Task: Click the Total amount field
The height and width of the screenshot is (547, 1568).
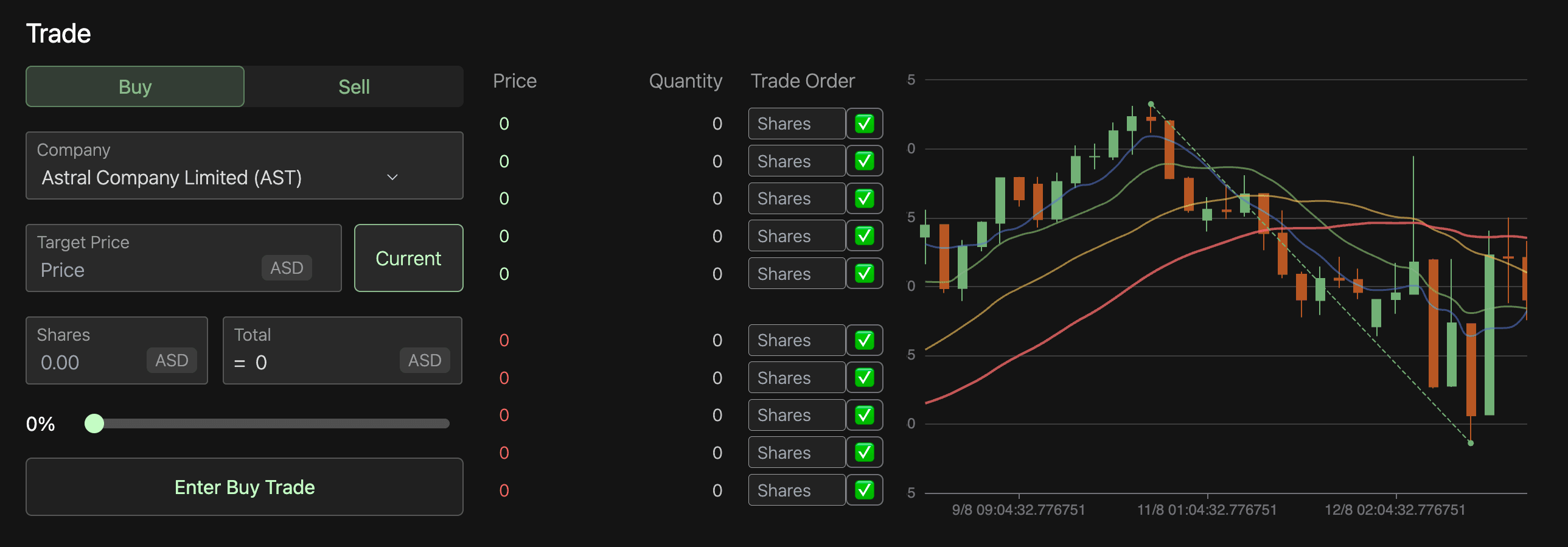Action: coord(343,350)
